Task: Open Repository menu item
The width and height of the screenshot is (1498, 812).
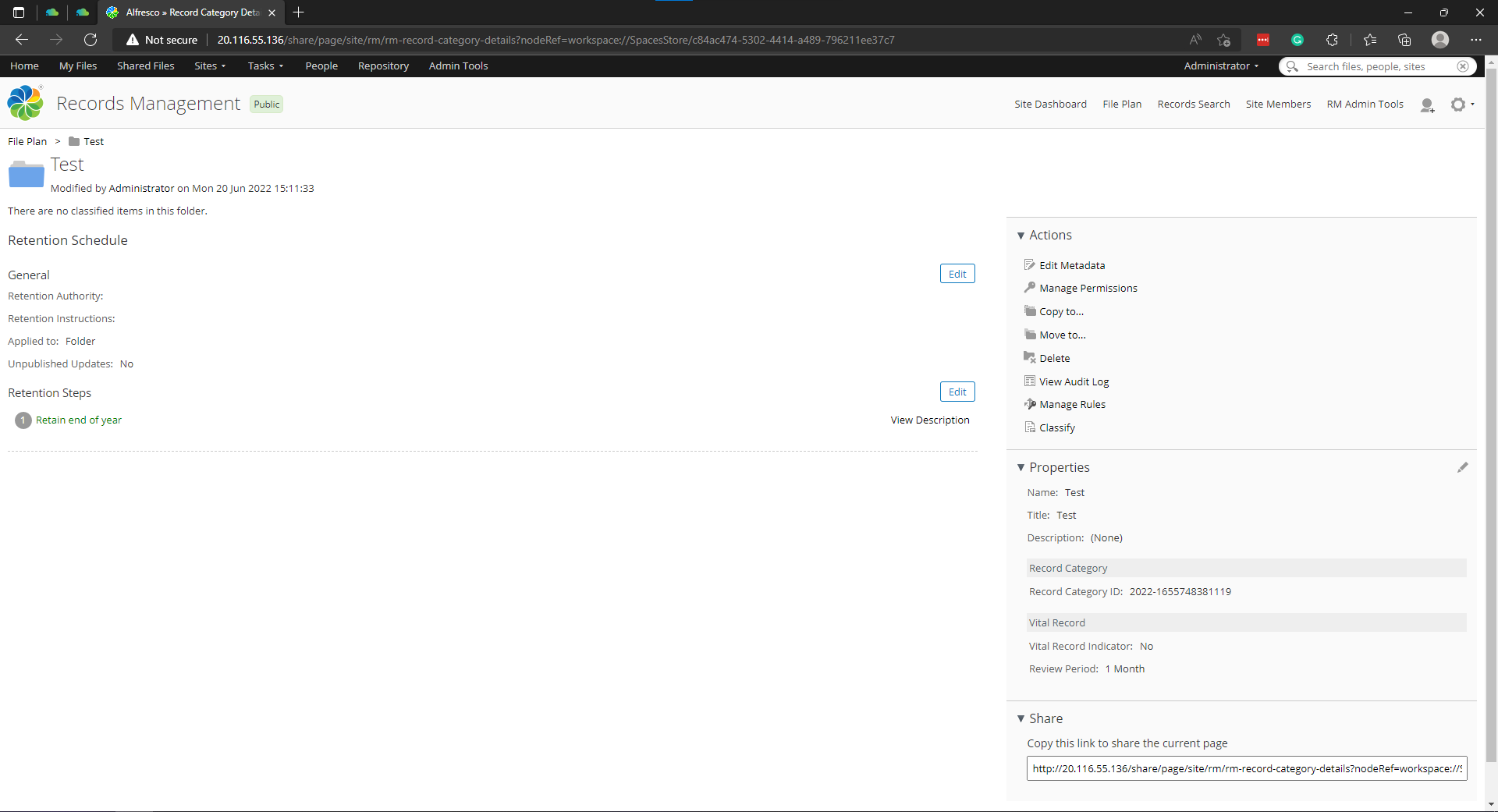Action: pyautogui.click(x=383, y=66)
